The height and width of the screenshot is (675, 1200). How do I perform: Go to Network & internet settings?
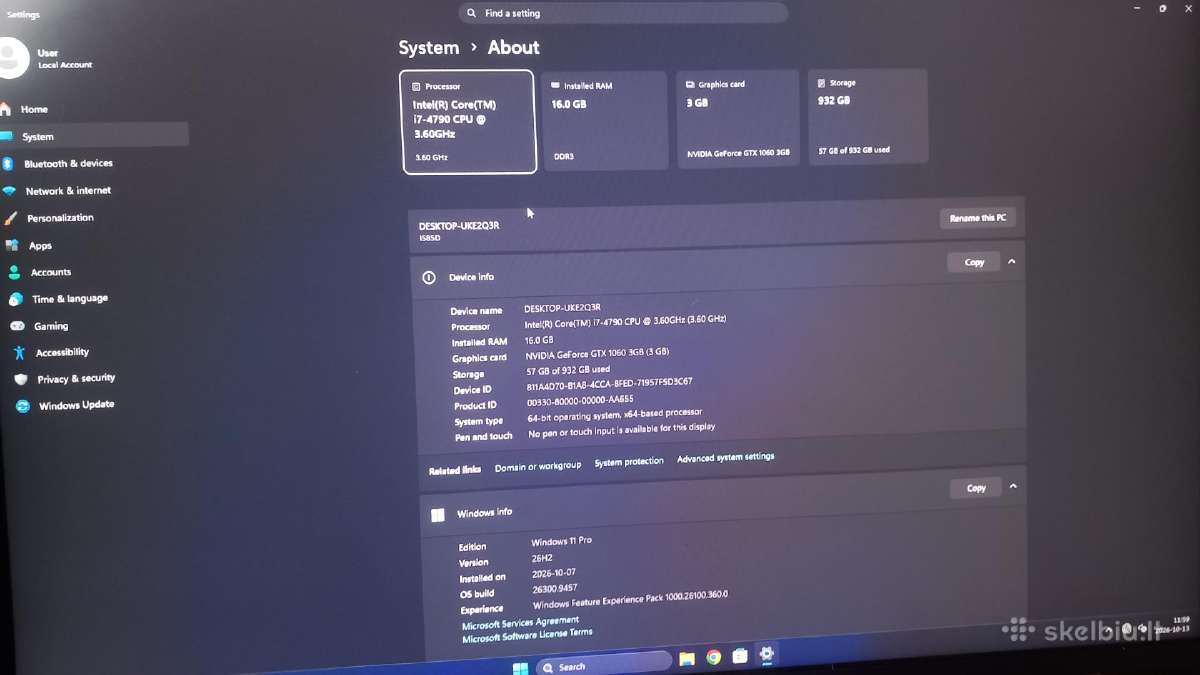tap(68, 190)
